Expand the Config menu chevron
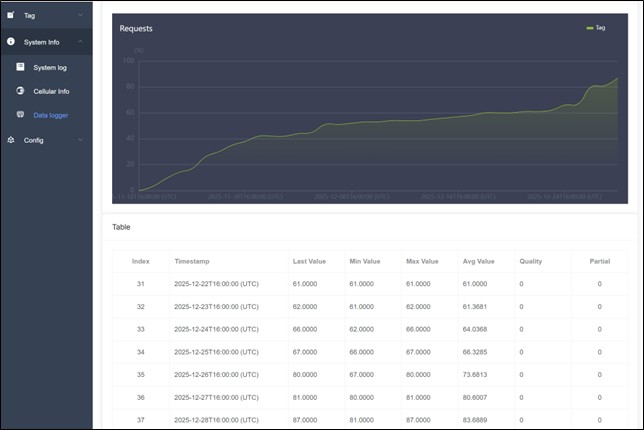This screenshot has height=430, width=644. 80,140
